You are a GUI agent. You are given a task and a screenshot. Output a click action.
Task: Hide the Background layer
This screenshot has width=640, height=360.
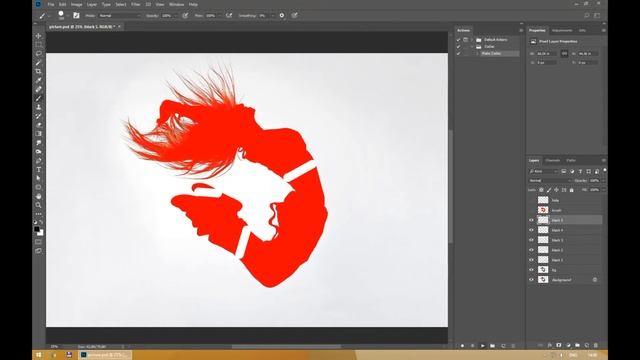click(531, 280)
